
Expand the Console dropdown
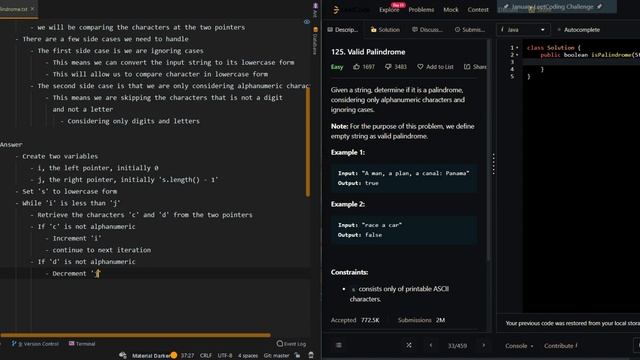tap(519, 346)
